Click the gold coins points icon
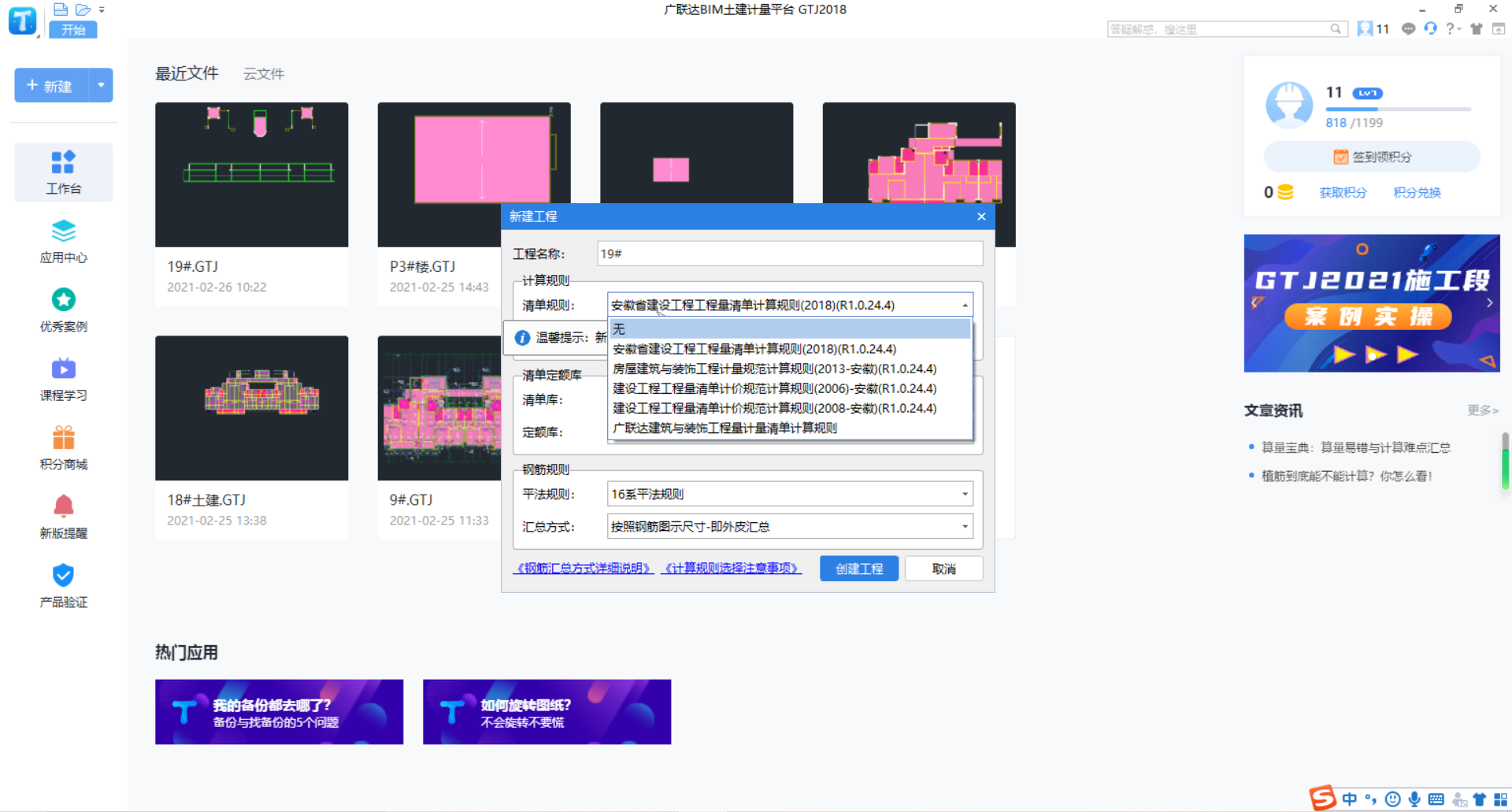Image resolution: width=1512 pixels, height=812 pixels. [1285, 192]
